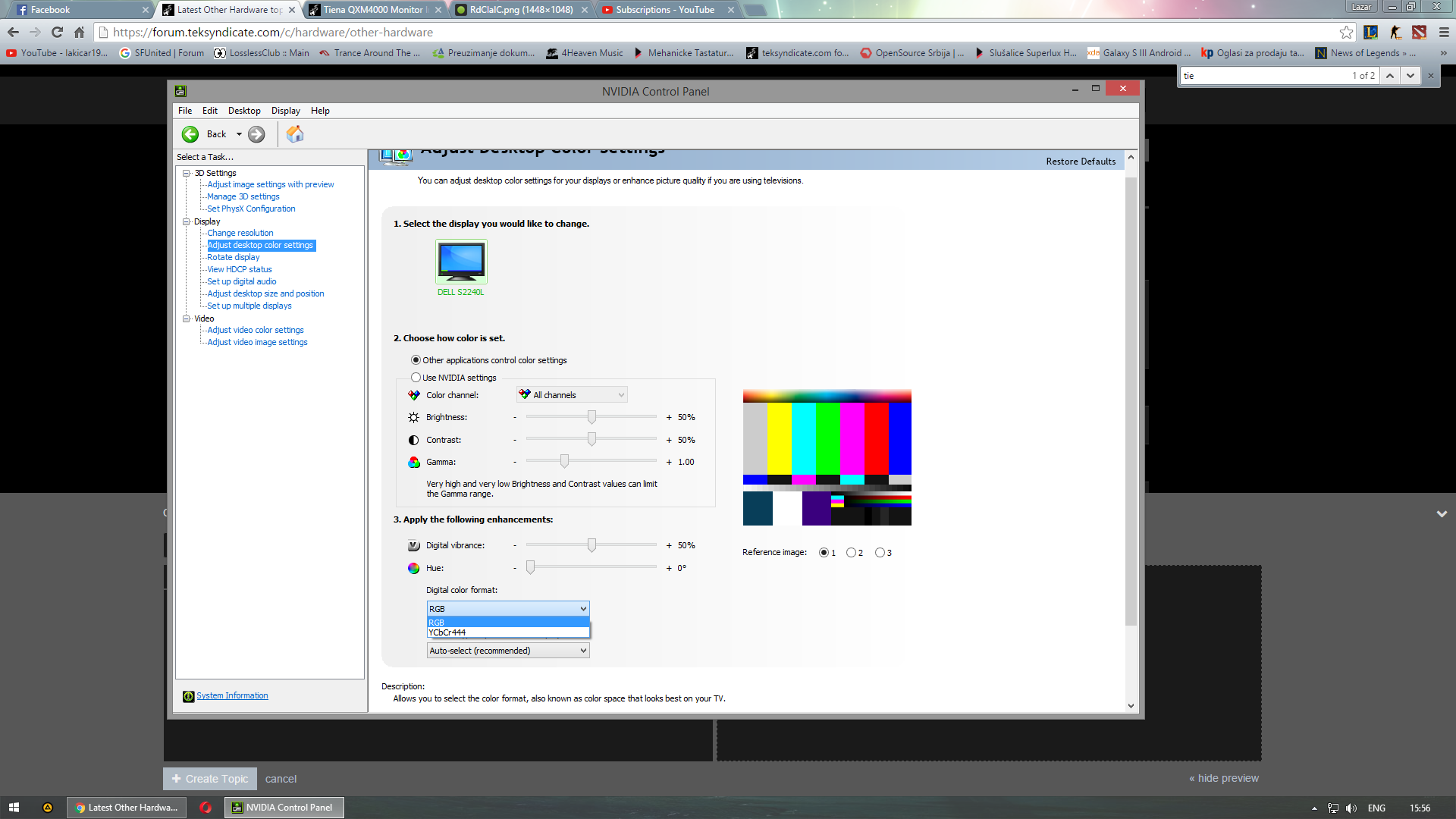
Task: Select the DELL S2240L monitor icon
Action: point(461,262)
